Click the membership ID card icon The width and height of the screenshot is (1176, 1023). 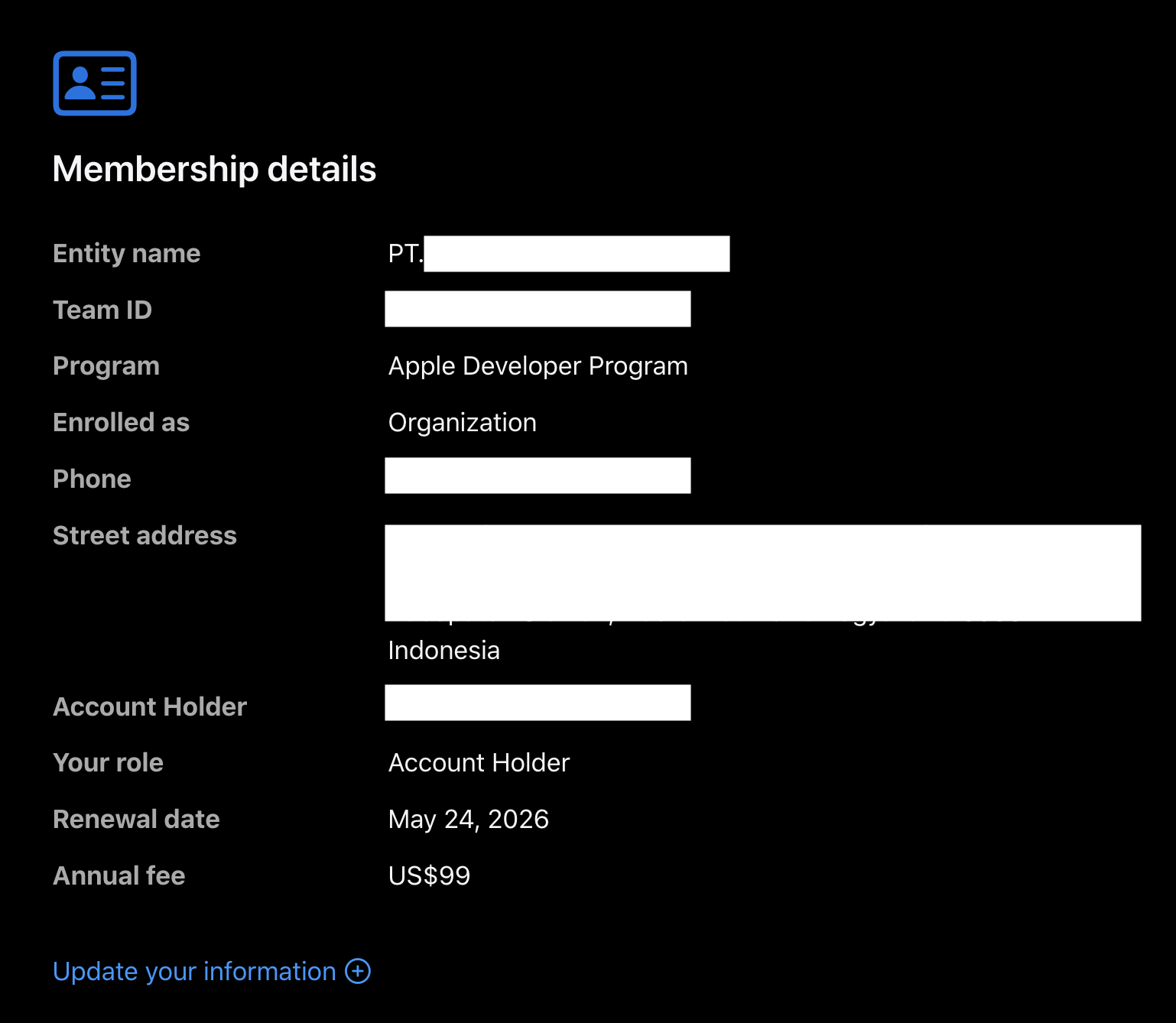(95, 83)
